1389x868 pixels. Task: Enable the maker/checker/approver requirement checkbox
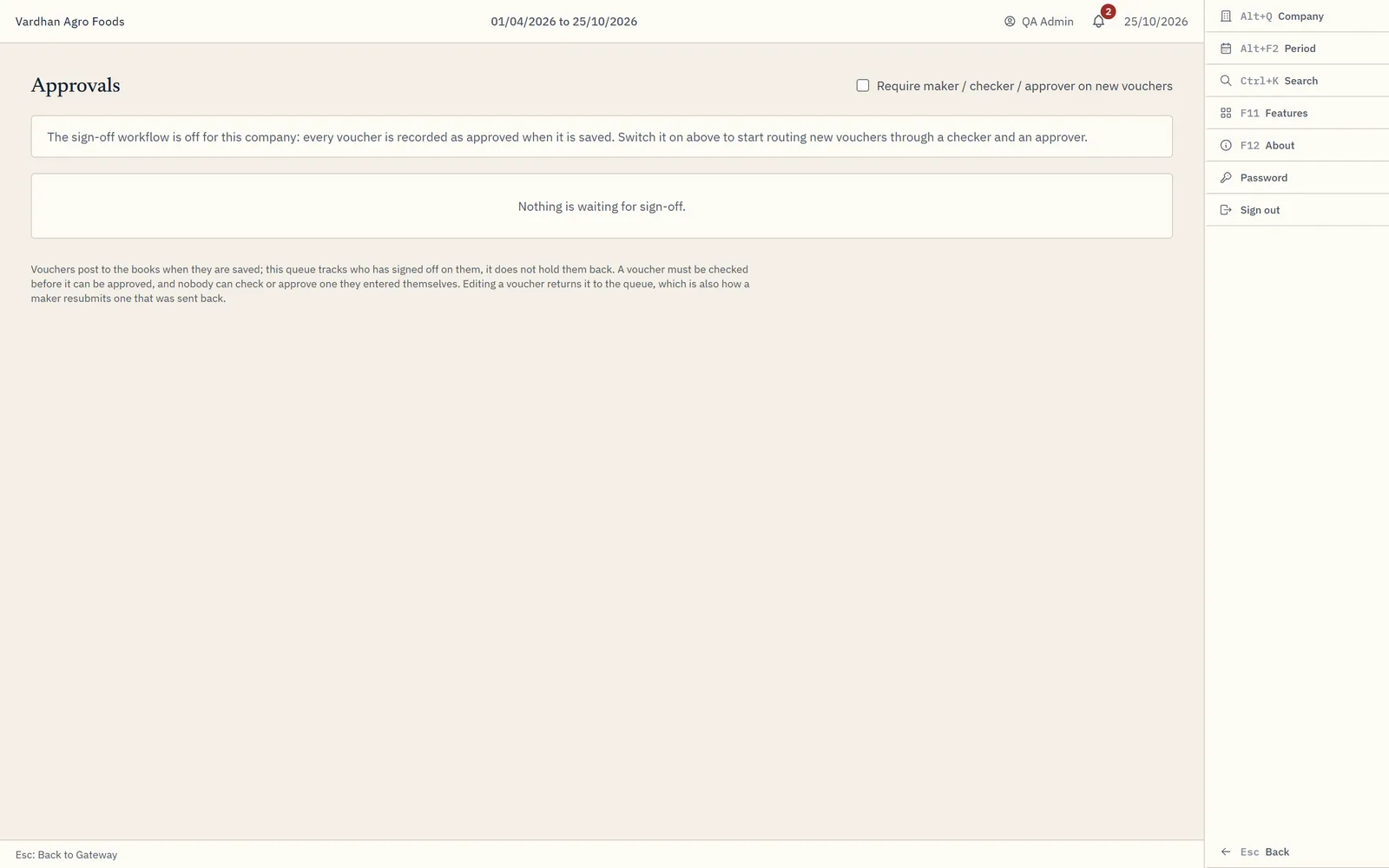(863, 86)
